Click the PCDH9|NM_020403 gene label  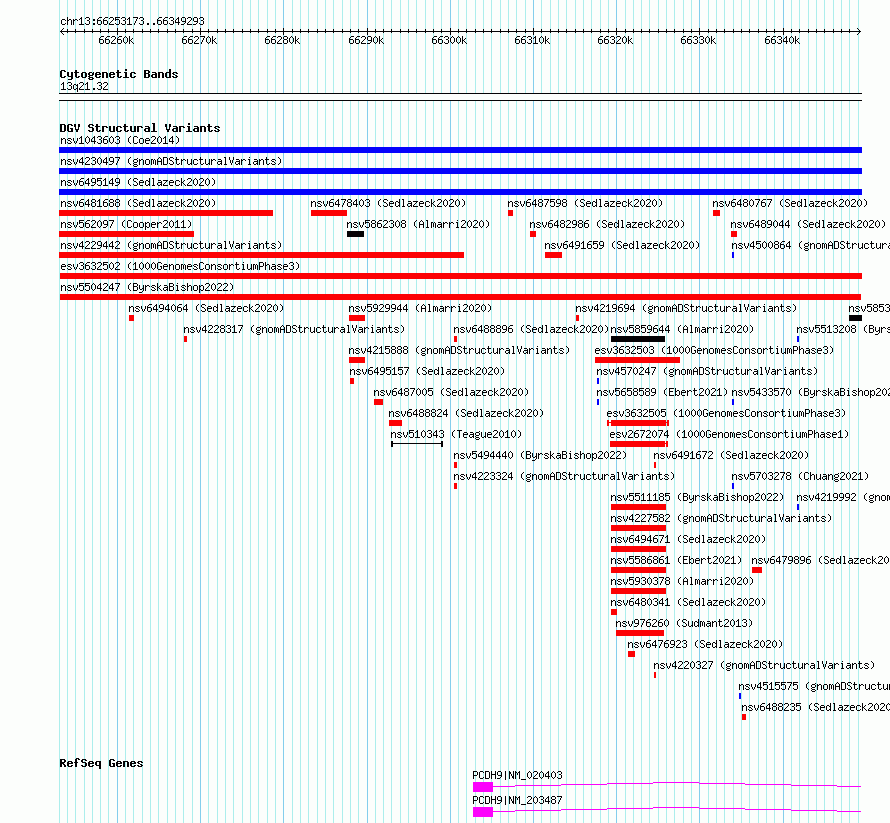click(517, 775)
